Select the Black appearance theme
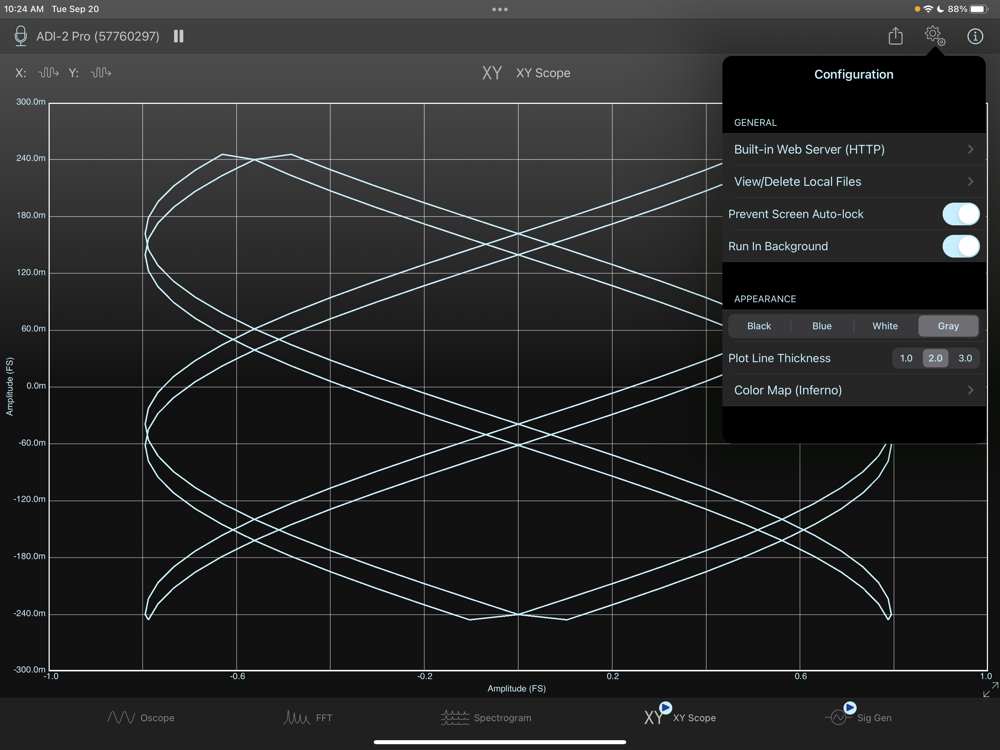Viewport: 1000px width, 750px height. [x=759, y=326]
